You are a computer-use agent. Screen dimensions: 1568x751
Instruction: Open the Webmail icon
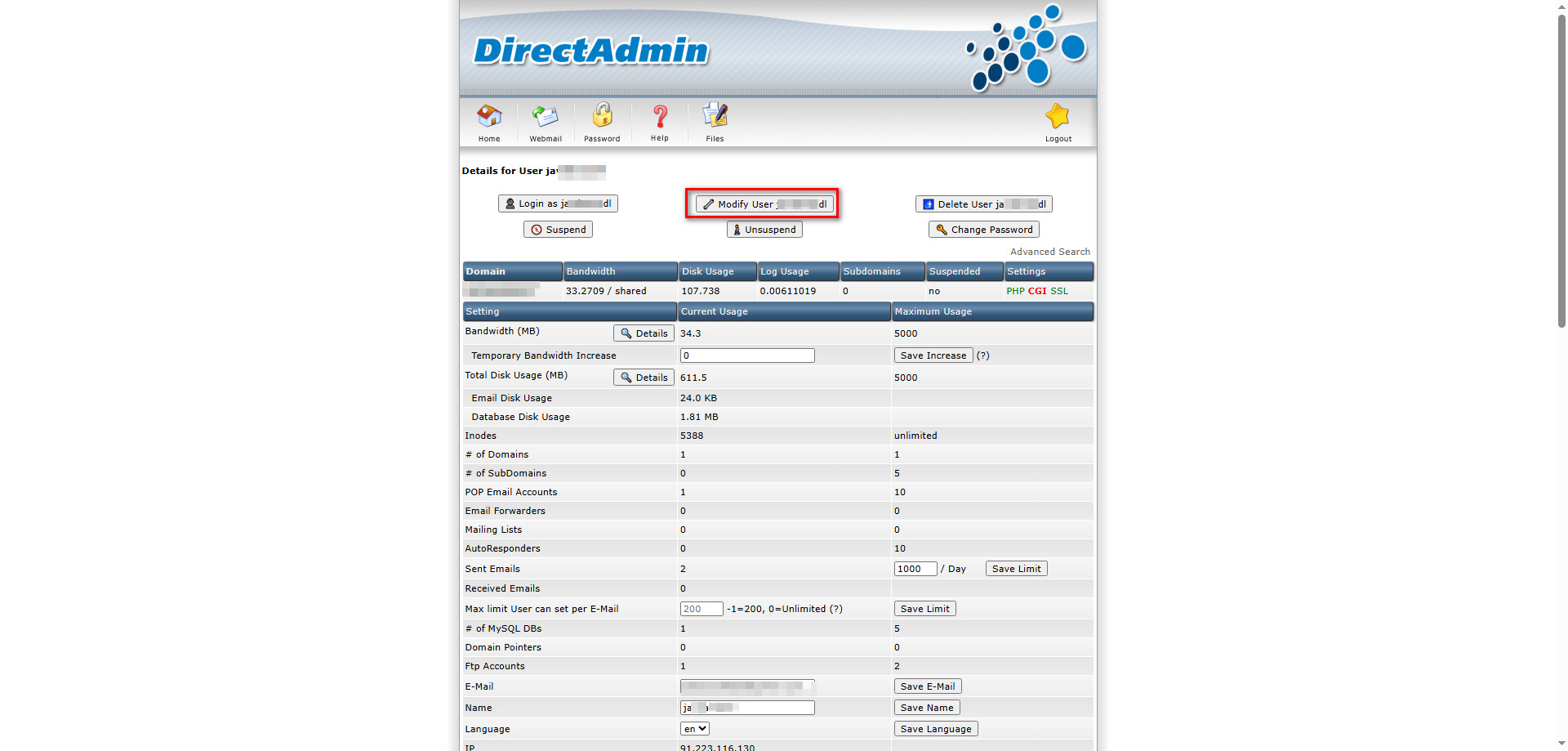coord(545,117)
